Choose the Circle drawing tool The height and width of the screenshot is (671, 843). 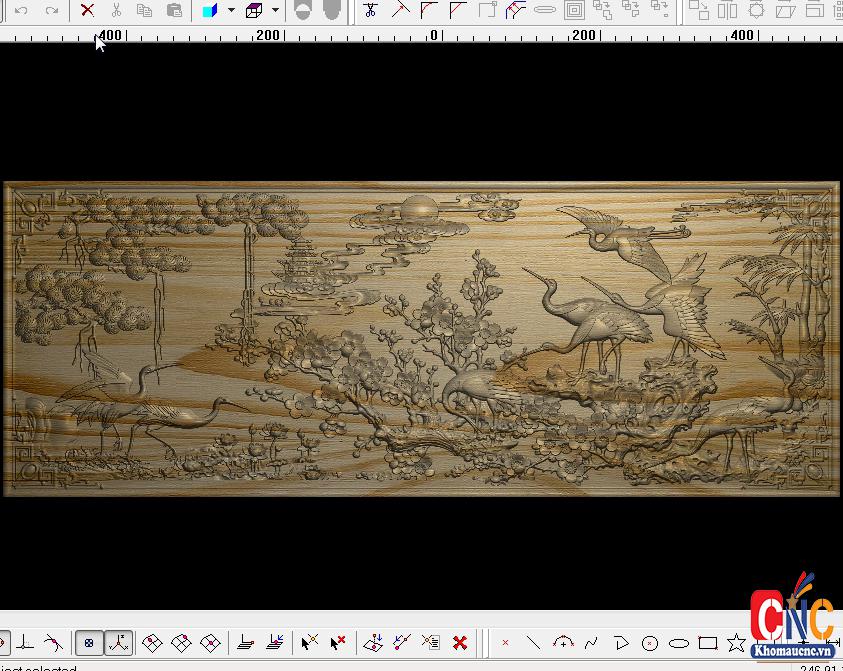point(650,643)
